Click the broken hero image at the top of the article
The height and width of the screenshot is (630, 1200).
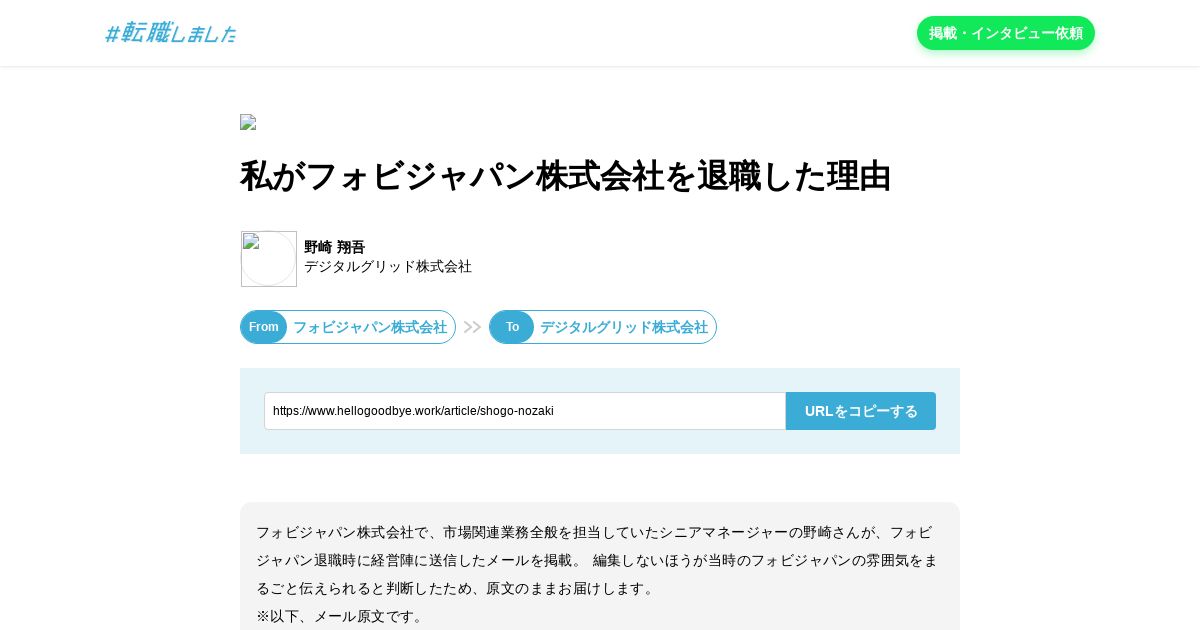pyautogui.click(x=248, y=122)
